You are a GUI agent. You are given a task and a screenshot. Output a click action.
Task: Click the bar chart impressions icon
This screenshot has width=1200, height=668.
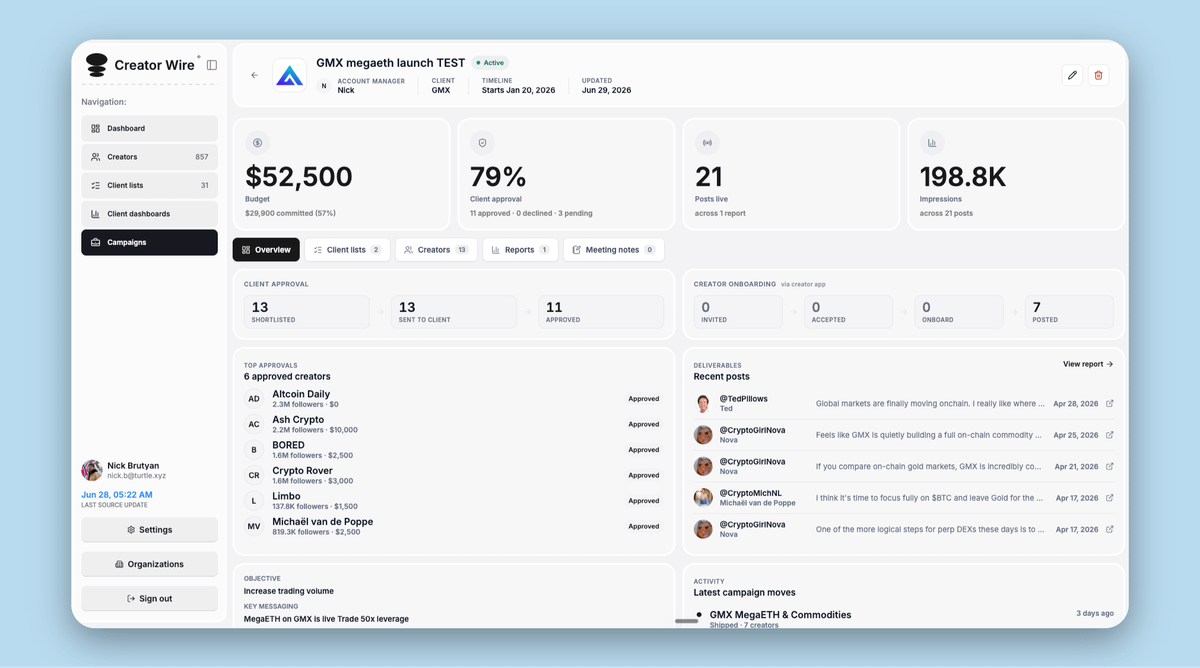tap(931, 143)
